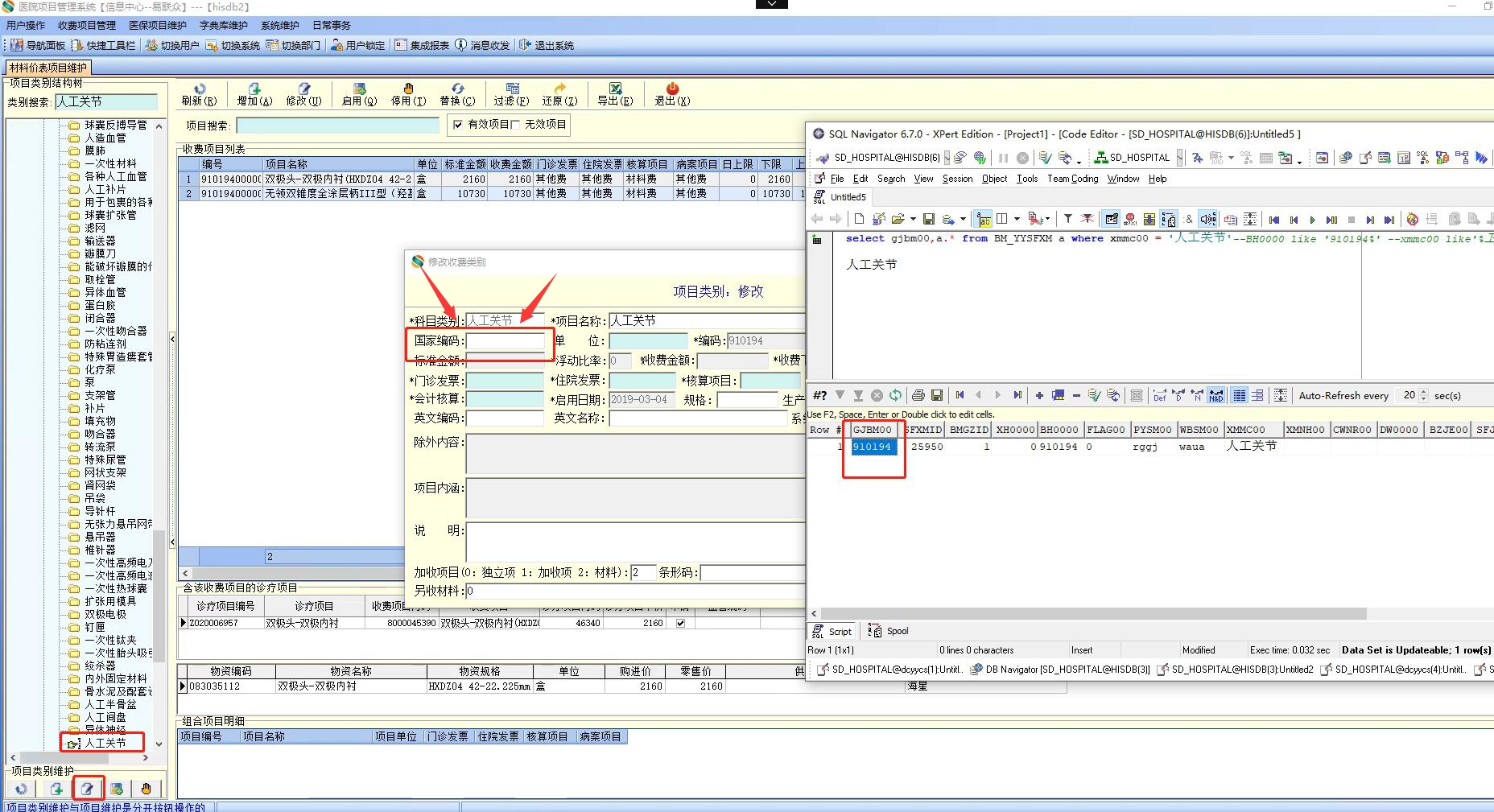Click the category tree scroll down arrow
This screenshot has width=1494, height=812.
(x=159, y=744)
